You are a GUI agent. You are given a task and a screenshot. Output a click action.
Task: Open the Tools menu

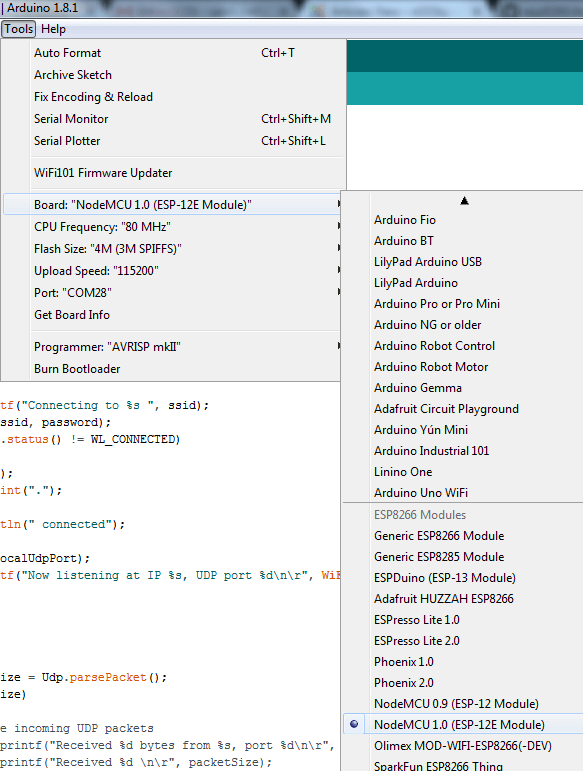point(19,29)
